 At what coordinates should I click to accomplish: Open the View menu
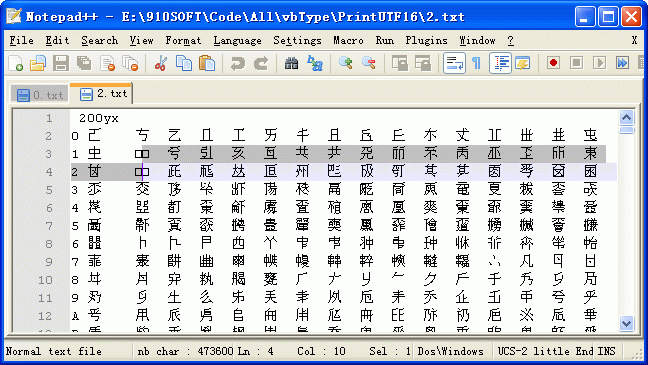[x=142, y=41]
